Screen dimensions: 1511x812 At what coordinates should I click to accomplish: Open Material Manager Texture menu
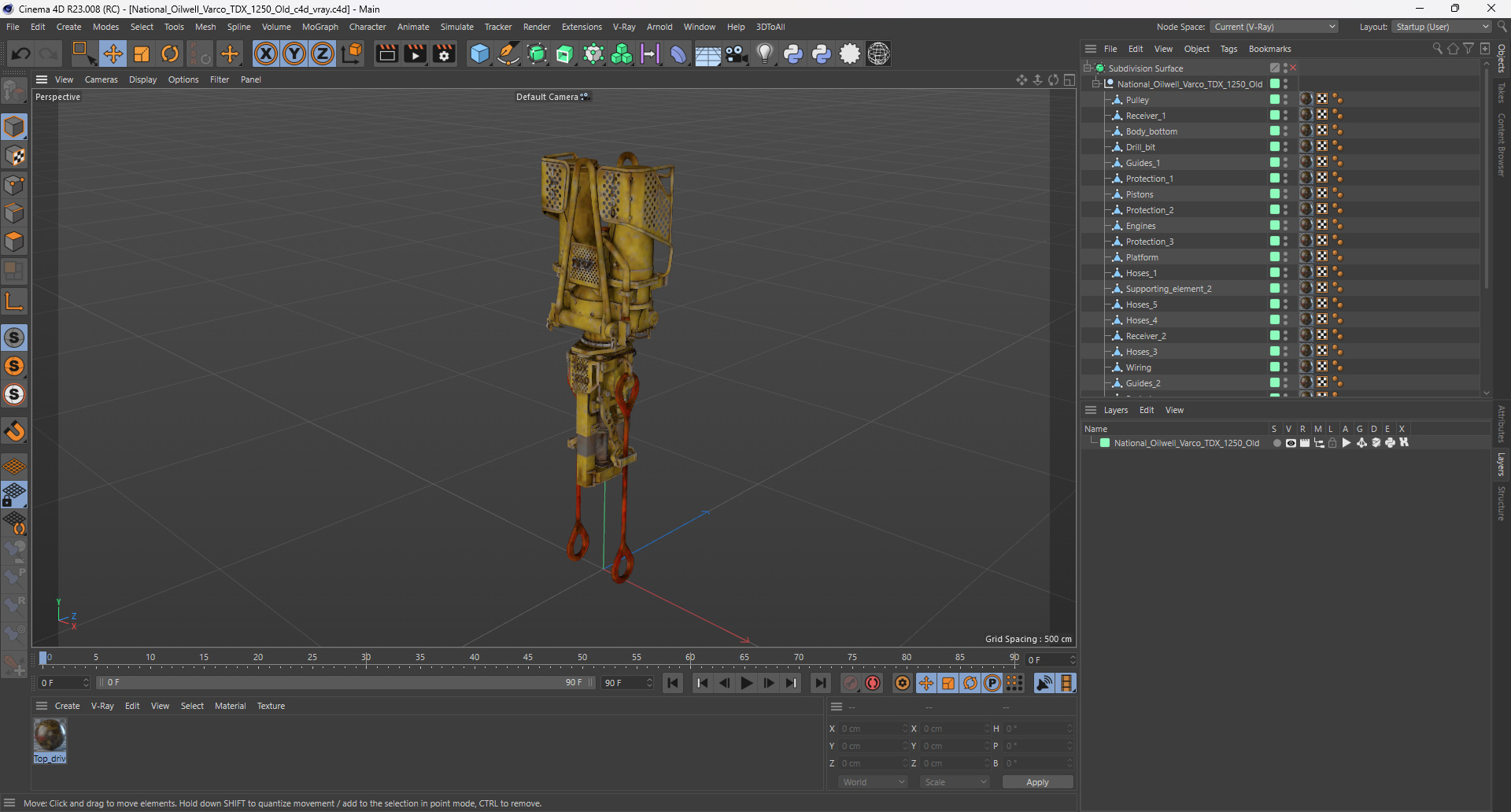coord(271,706)
